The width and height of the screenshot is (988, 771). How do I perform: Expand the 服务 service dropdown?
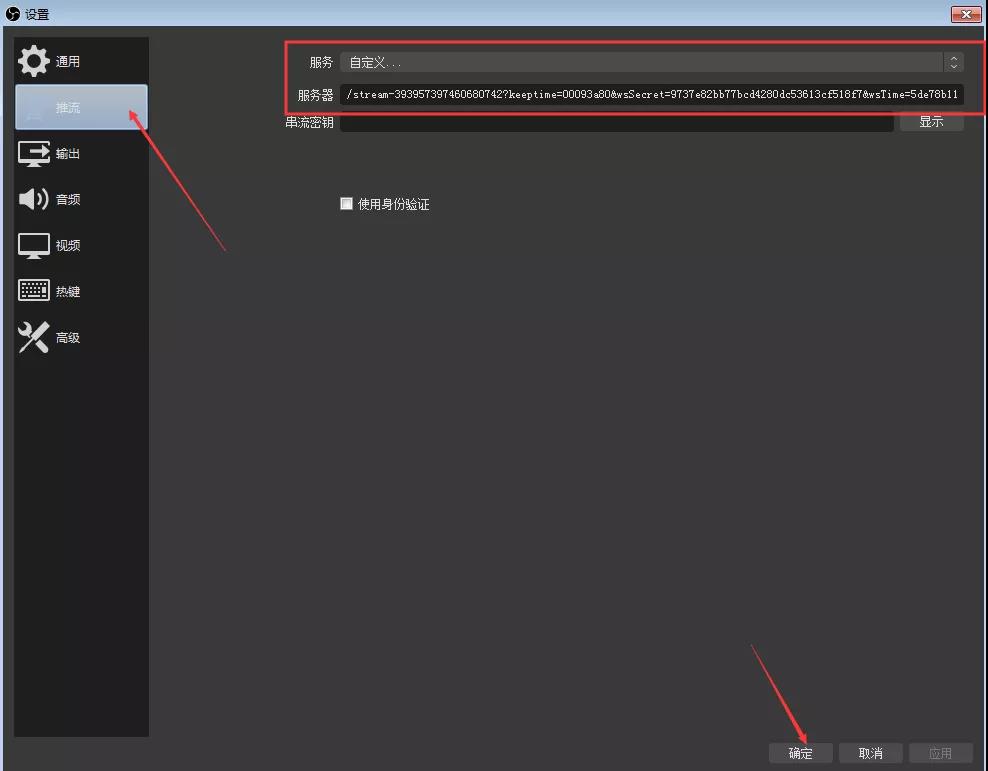[x=652, y=62]
